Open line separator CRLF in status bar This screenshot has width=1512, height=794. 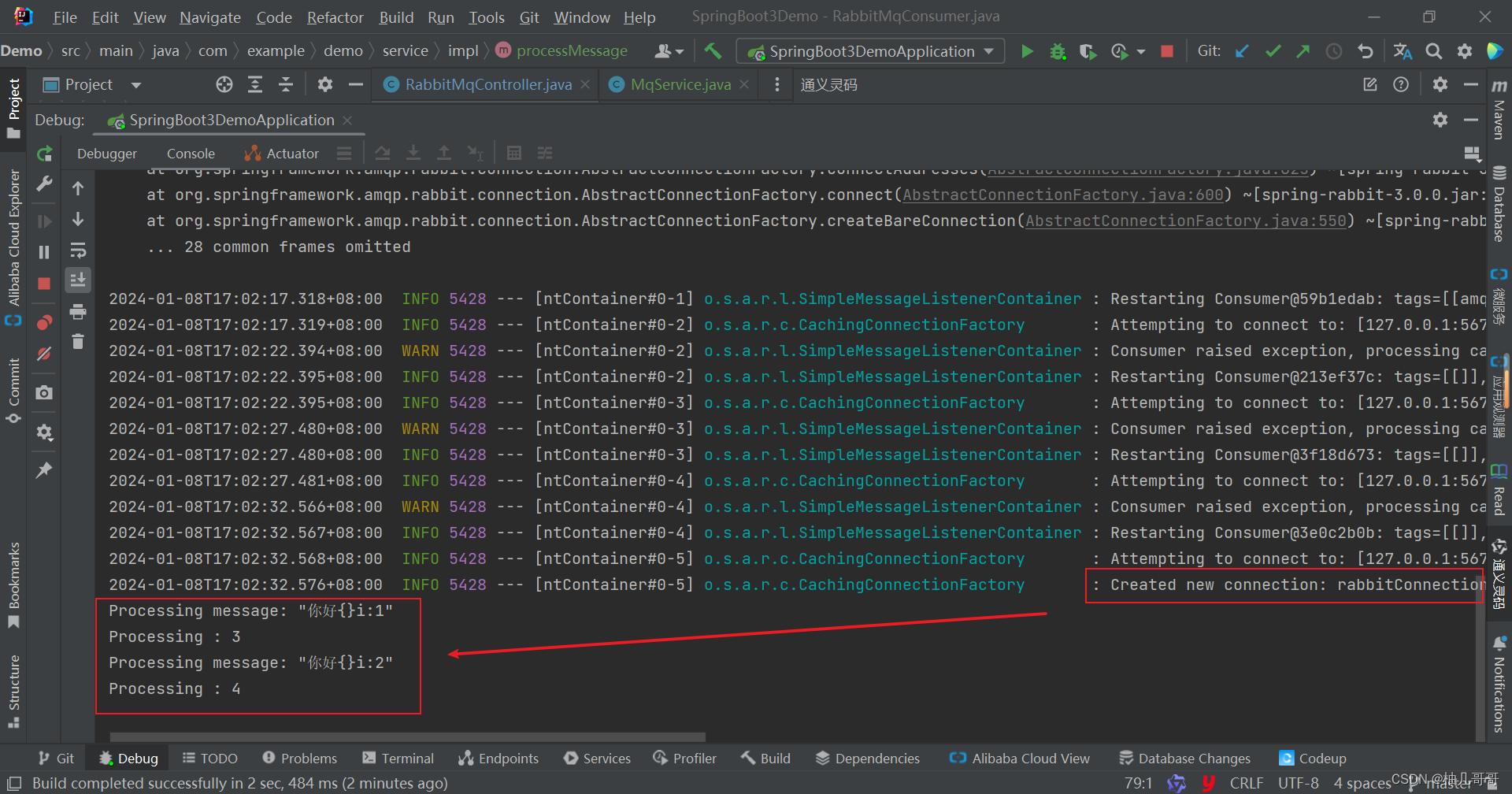[x=1247, y=783]
